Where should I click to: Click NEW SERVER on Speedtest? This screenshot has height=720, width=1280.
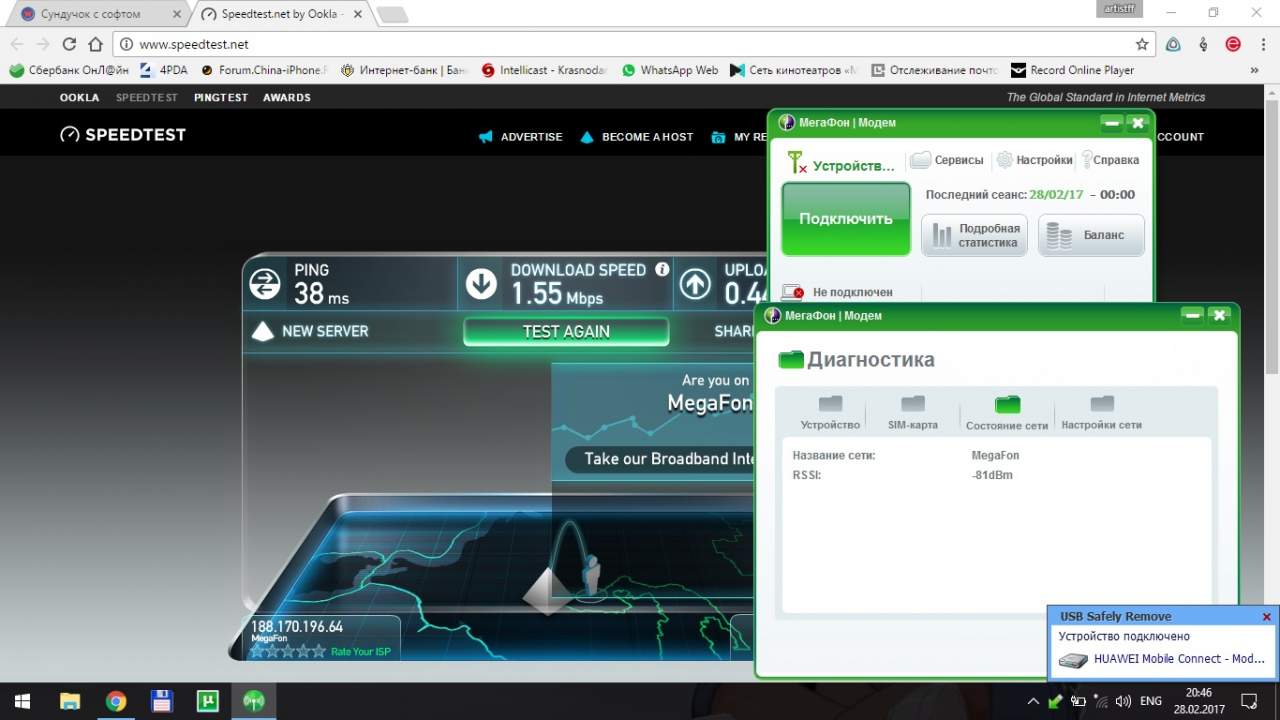[x=310, y=331]
